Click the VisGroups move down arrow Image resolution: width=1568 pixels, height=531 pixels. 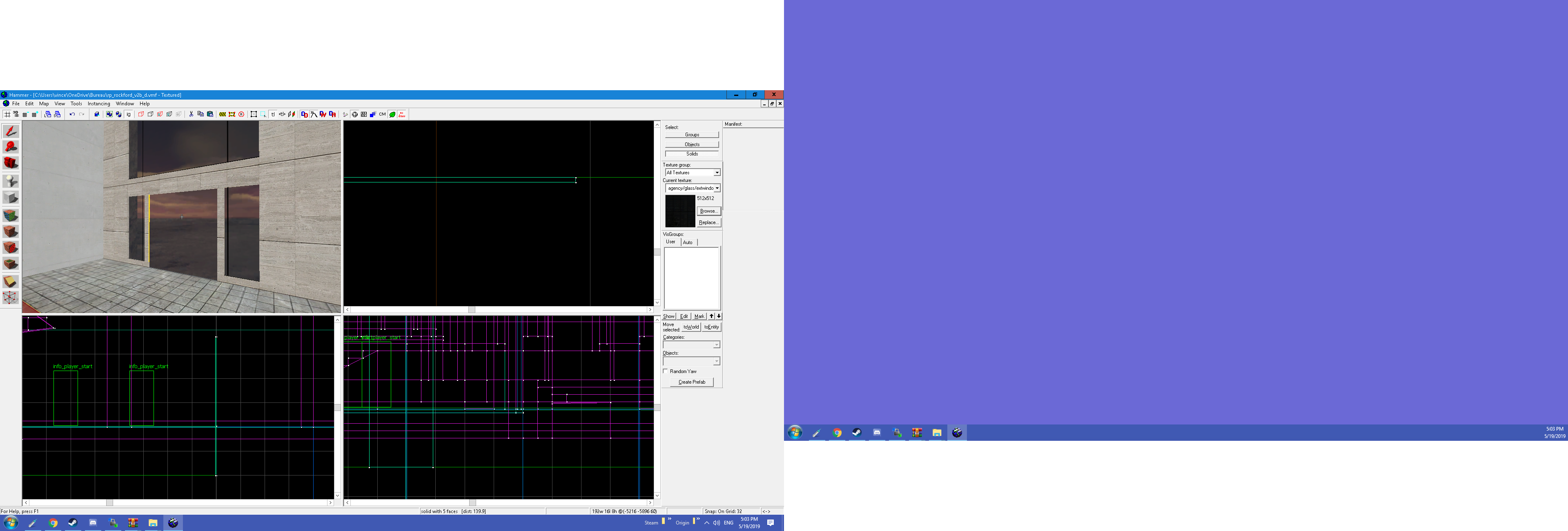tap(719, 316)
